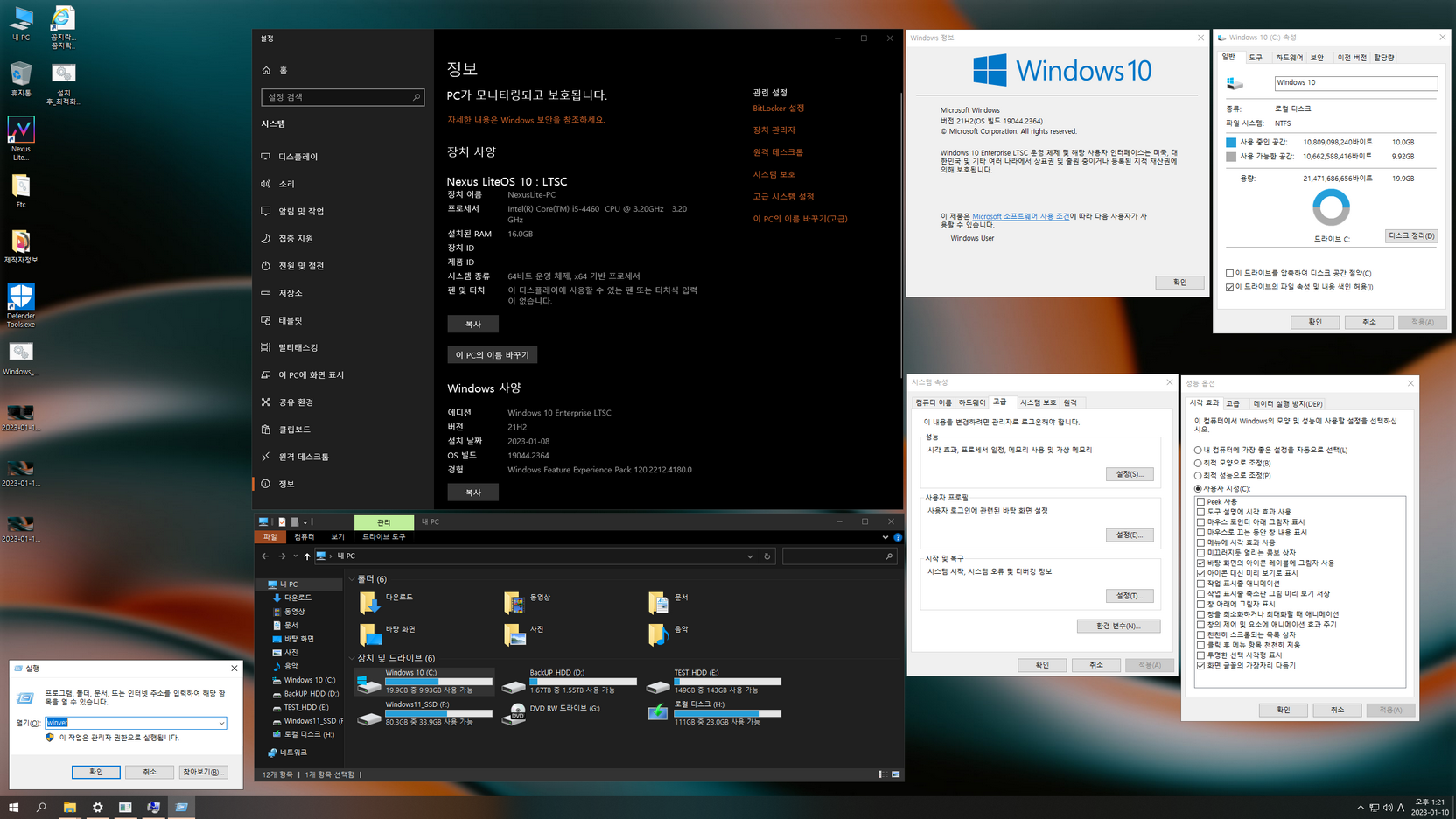The width and height of the screenshot is (1456, 819).
Task: Click 찾아보기(B)... in Run dialog
Action: [203, 772]
